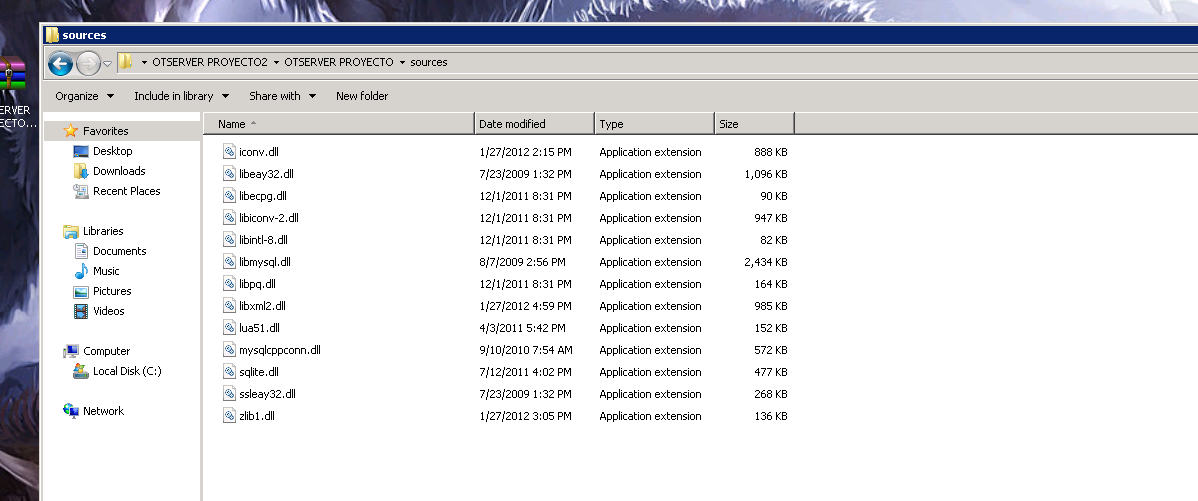Sort files by Type column
This screenshot has height=501, width=1198.
tap(654, 124)
